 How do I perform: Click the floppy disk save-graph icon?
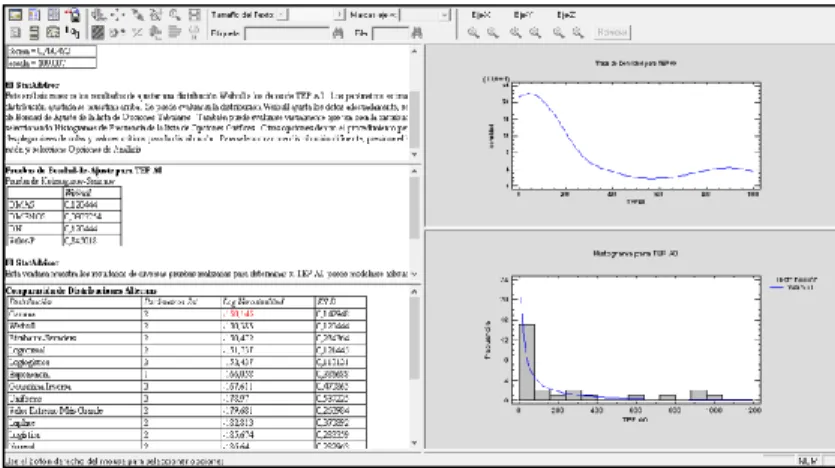[x=194, y=15]
